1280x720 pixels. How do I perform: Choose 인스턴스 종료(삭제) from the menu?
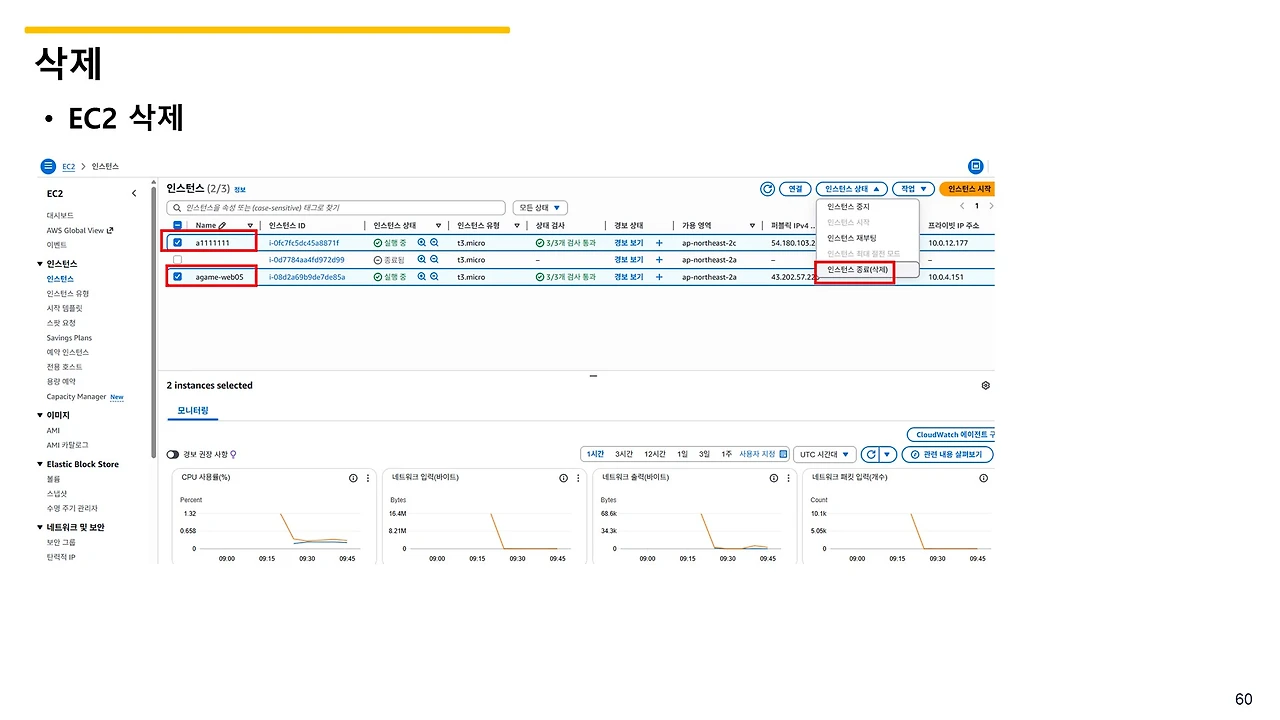click(x=857, y=270)
